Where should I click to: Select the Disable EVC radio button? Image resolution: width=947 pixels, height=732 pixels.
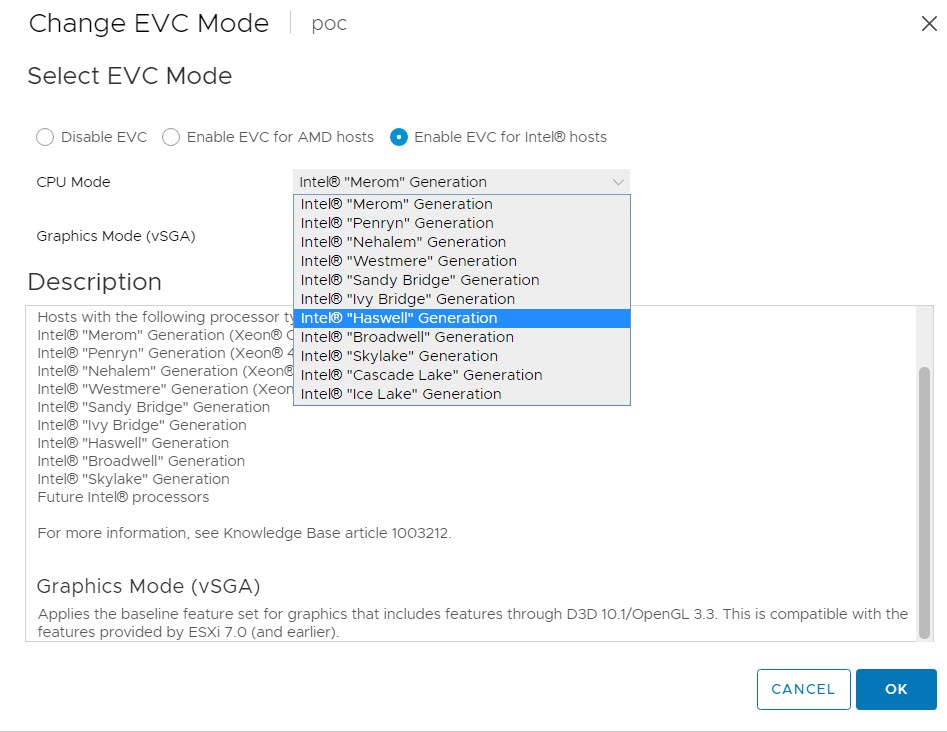tap(45, 137)
